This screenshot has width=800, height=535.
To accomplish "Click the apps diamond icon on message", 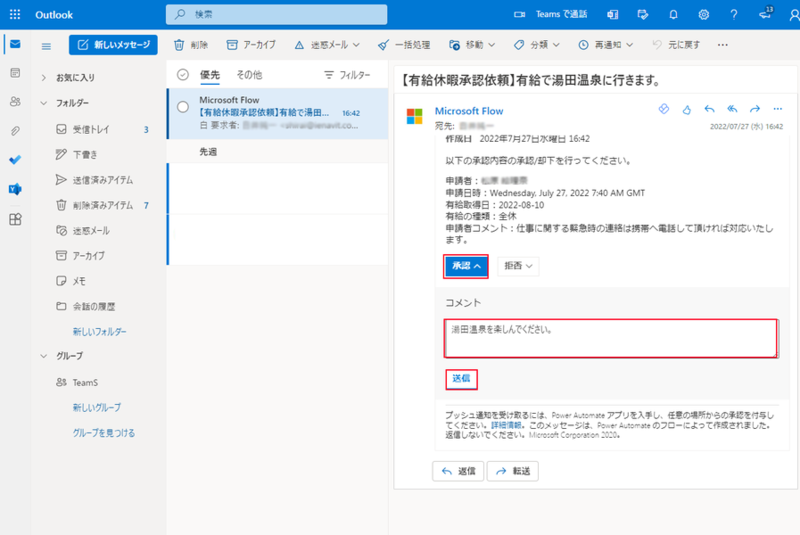I will click(664, 109).
